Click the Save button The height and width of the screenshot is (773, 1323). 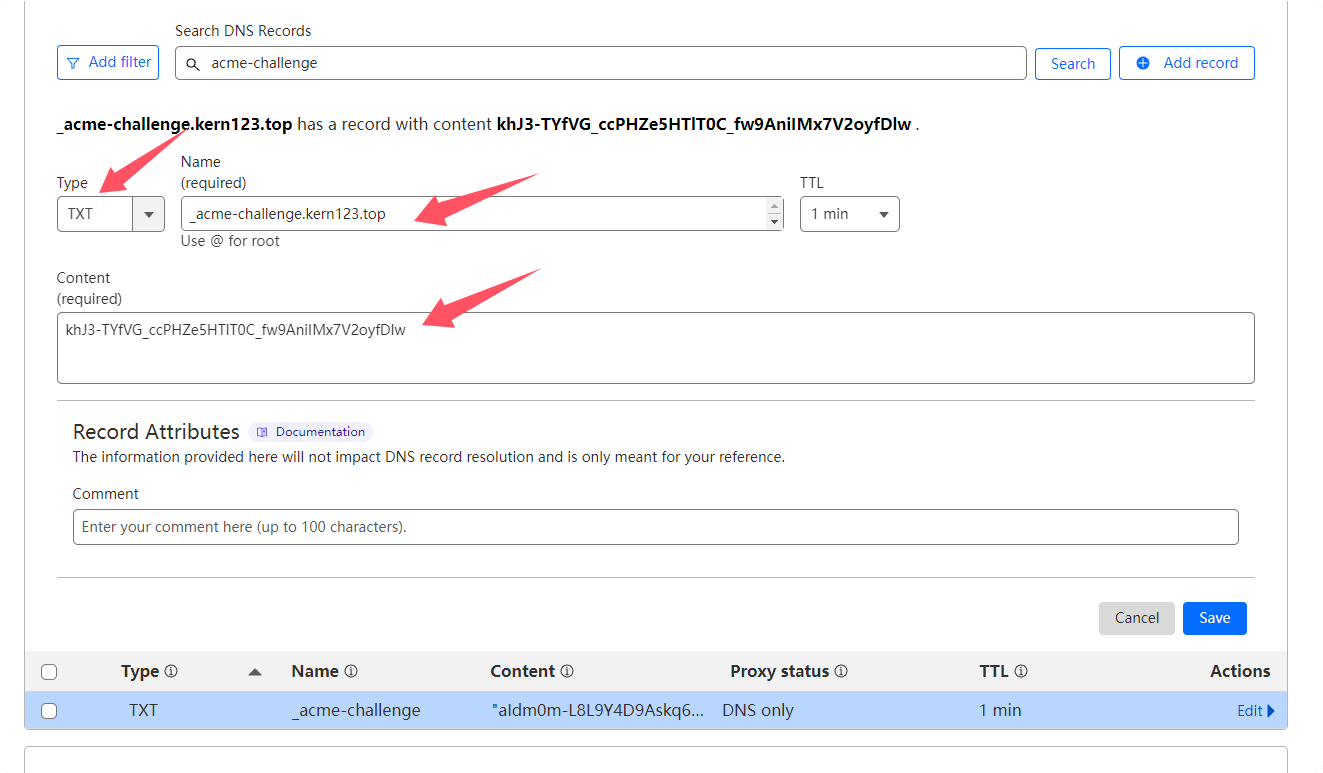pos(1214,618)
